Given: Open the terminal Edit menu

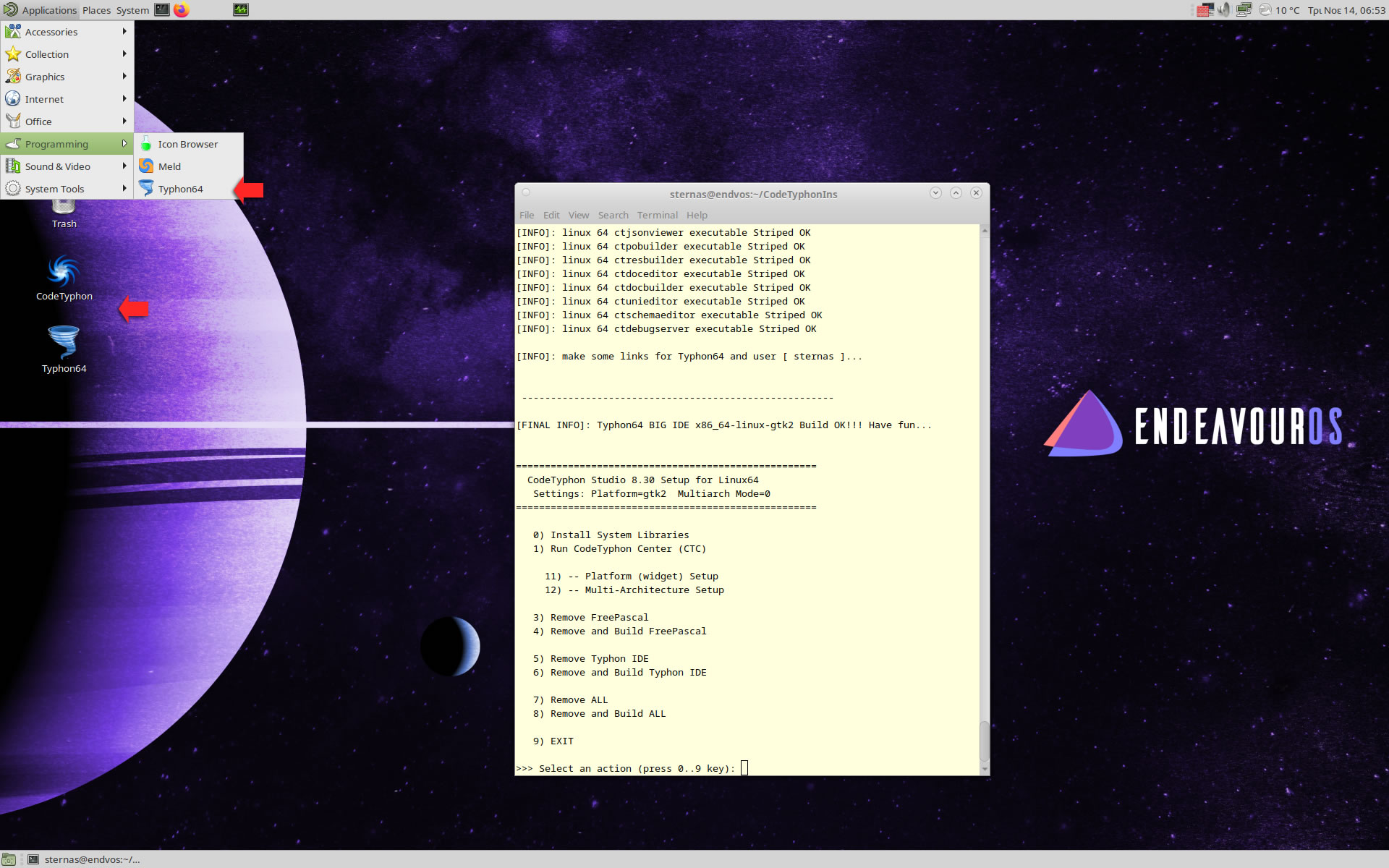Looking at the screenshot, I should coord(551,215).
